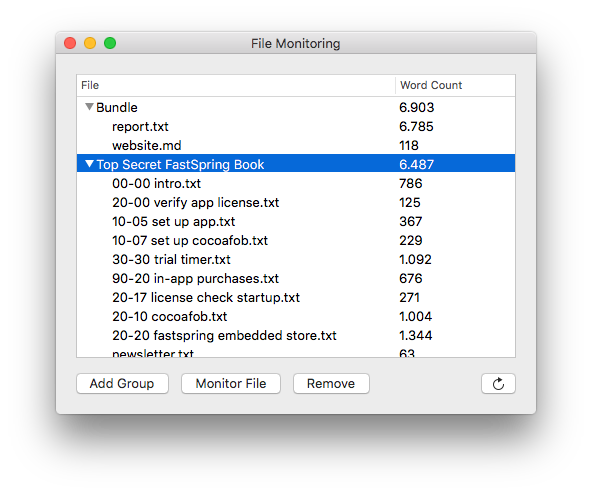
Task: Select the 10-05 set up app.txt row
Action: point(296,221)
